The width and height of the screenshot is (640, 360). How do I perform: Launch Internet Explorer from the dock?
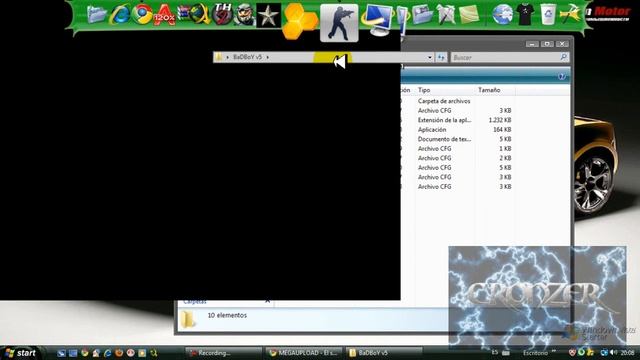[120, 16]
